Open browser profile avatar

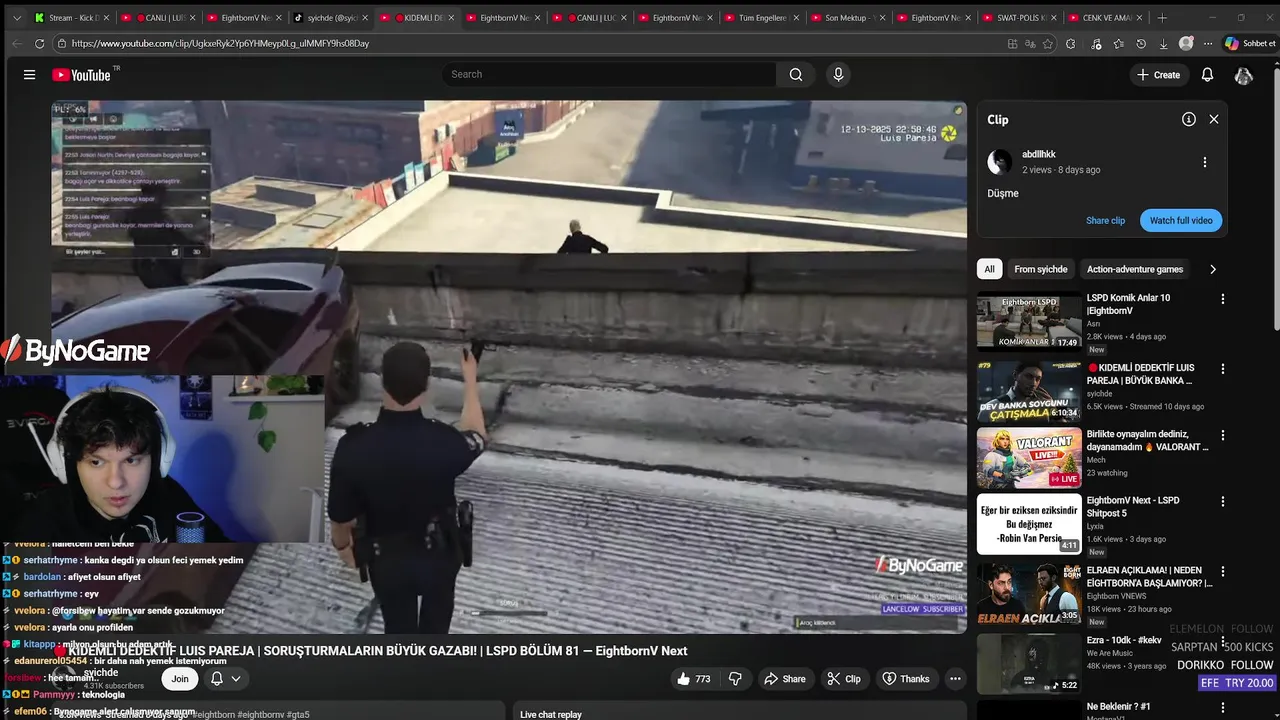tap(1186, 44)
